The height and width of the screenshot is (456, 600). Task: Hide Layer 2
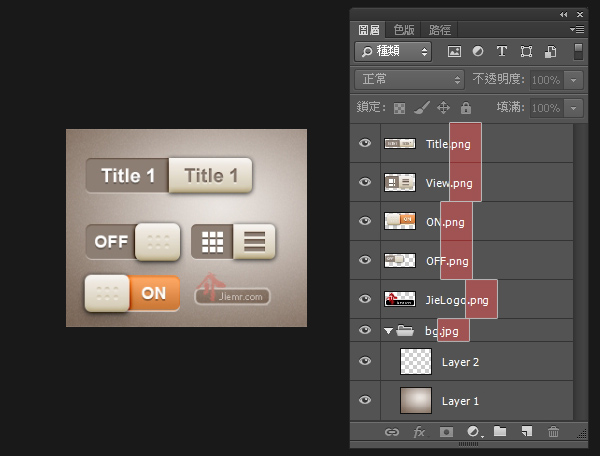coord(365,361)
